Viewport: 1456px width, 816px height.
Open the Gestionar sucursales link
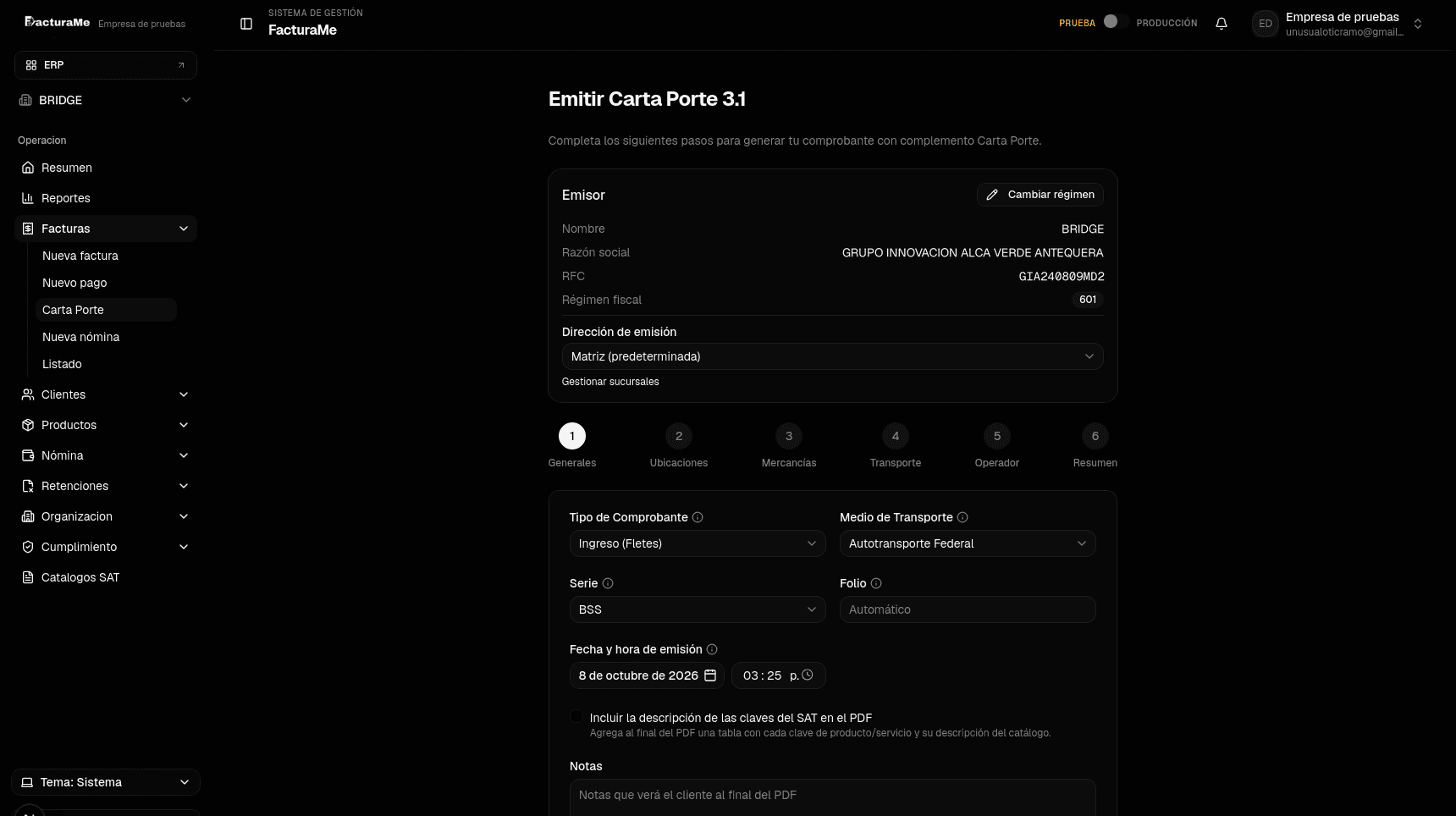[x=610, y=382]
